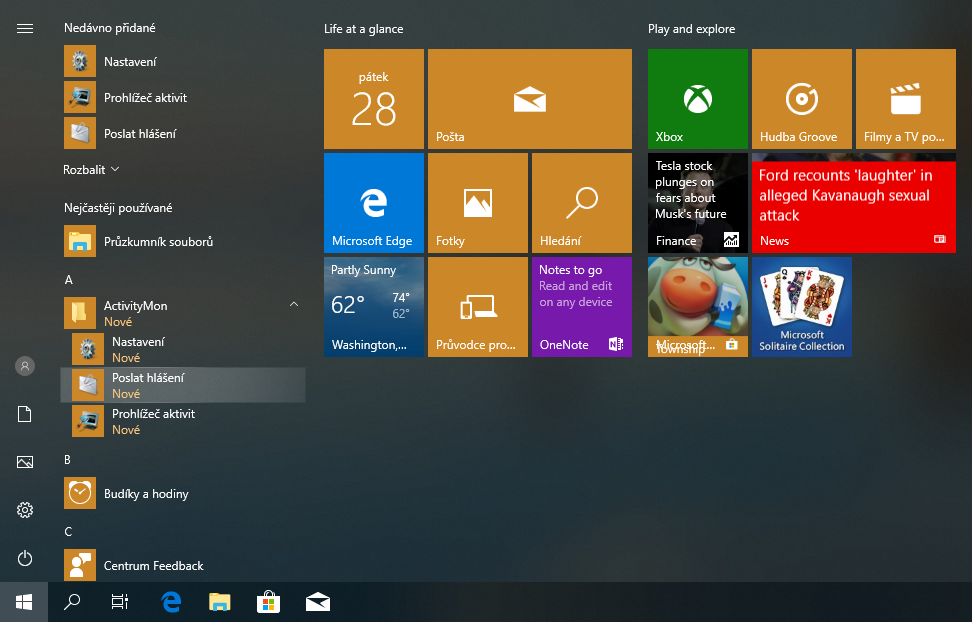This screenshot has width=972, height=622.
Task: Open the Township game tile
Action: click(x=697, y=307)
